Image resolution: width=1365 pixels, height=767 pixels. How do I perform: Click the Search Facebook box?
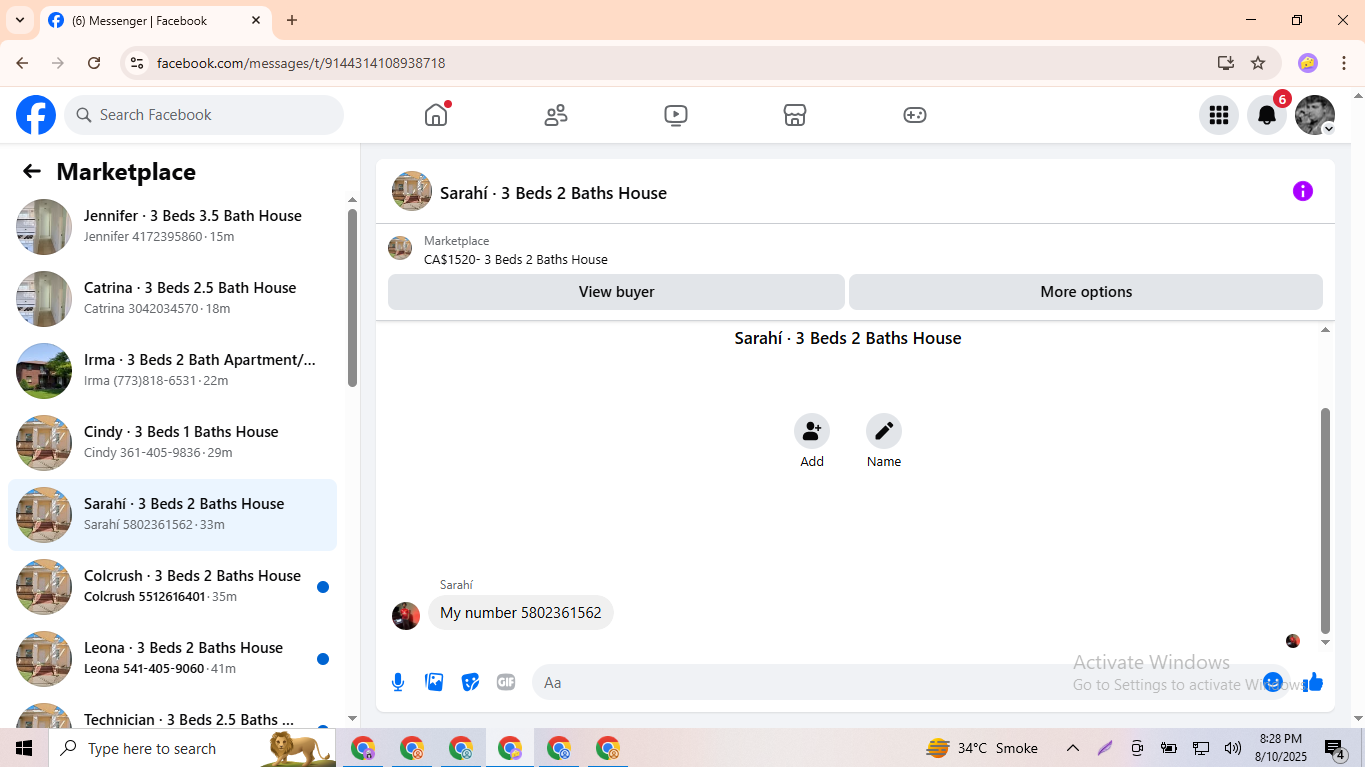204,115
